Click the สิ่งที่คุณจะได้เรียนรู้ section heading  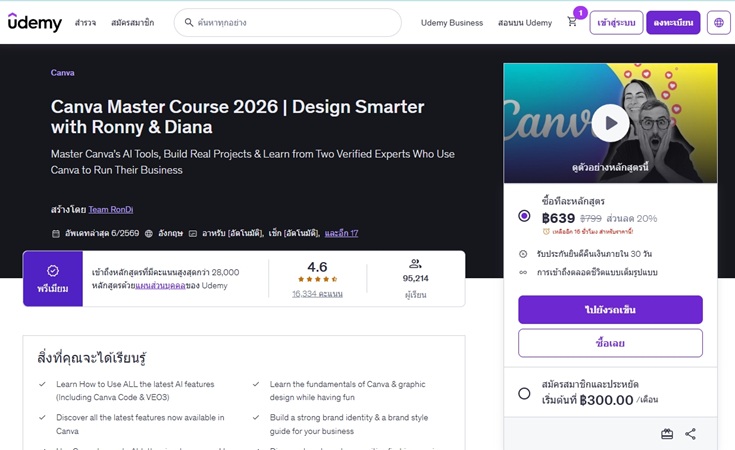91,358
